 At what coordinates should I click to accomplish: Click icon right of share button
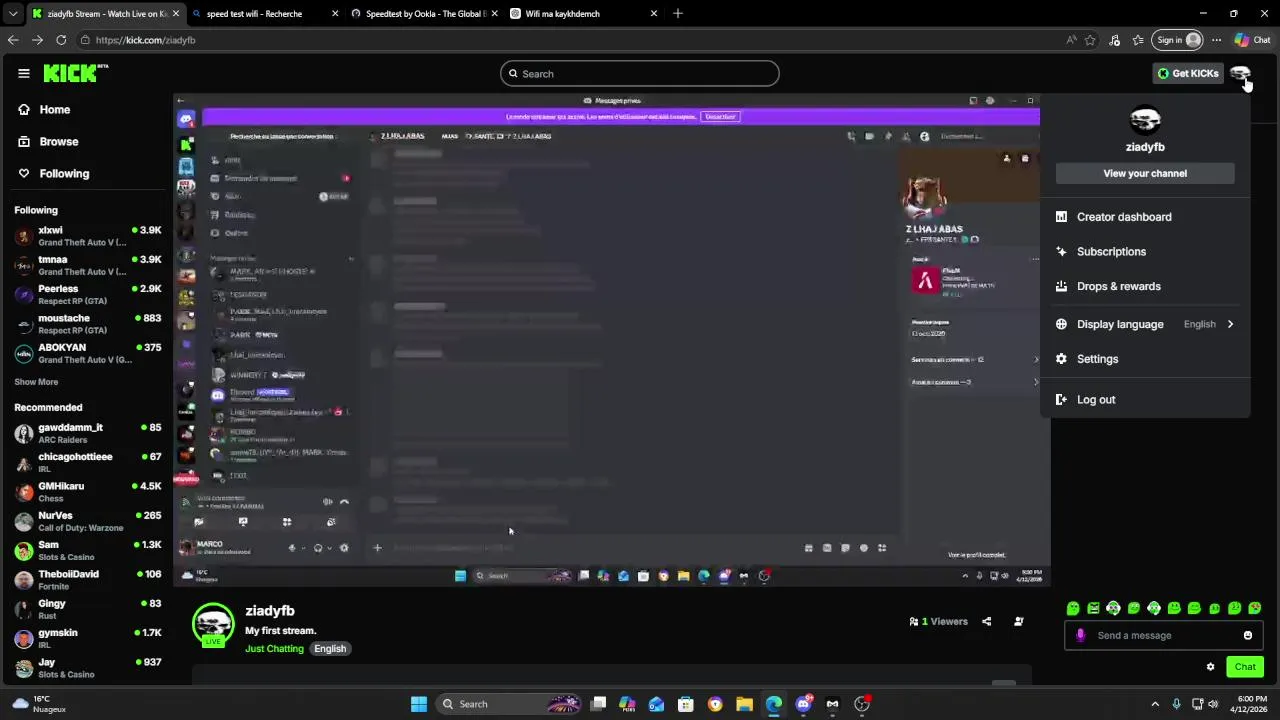click(1019, 622)
